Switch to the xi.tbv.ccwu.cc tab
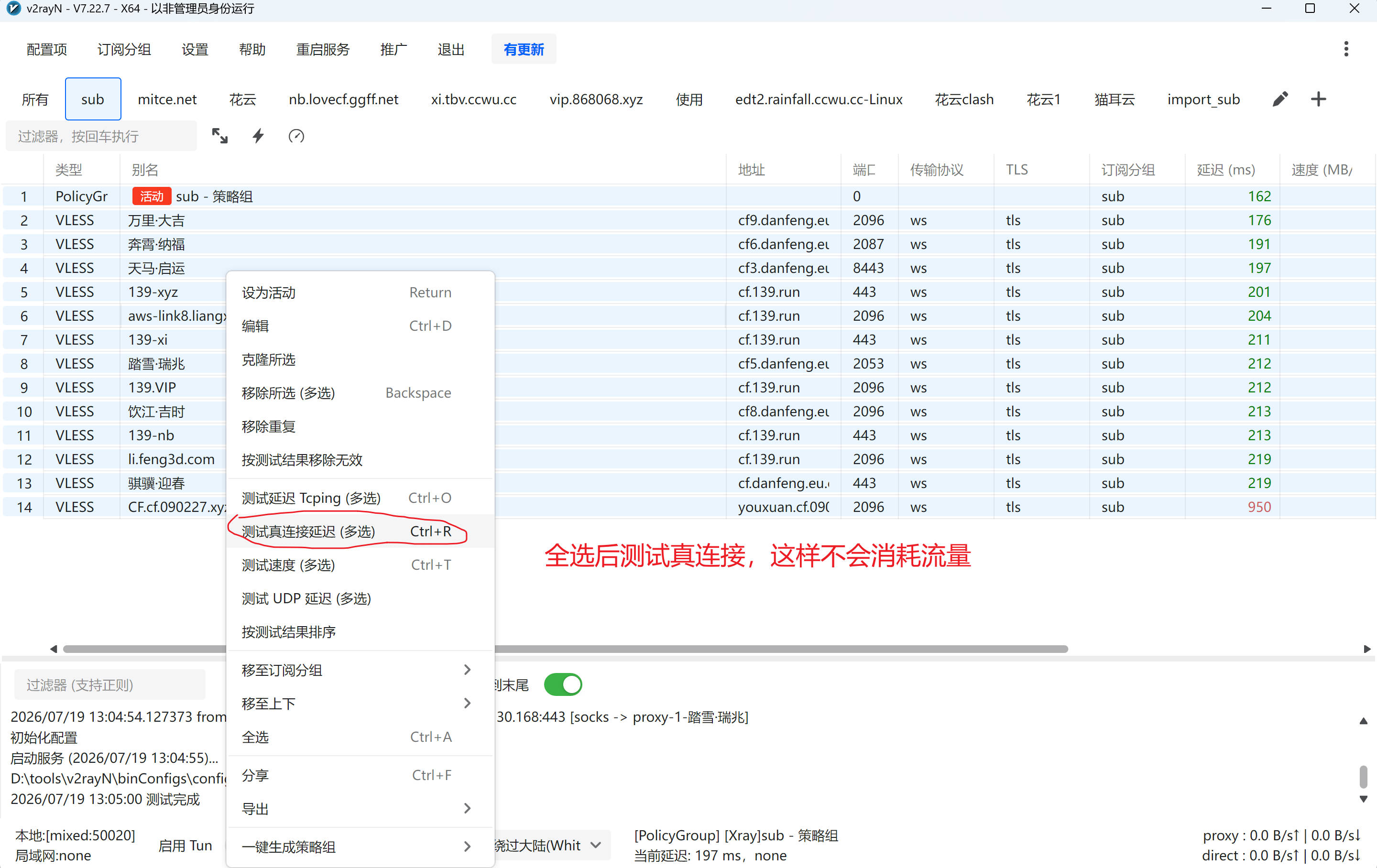Viewport: 1377px width, 868px height. pyautogui.click(x=473, y=99)
